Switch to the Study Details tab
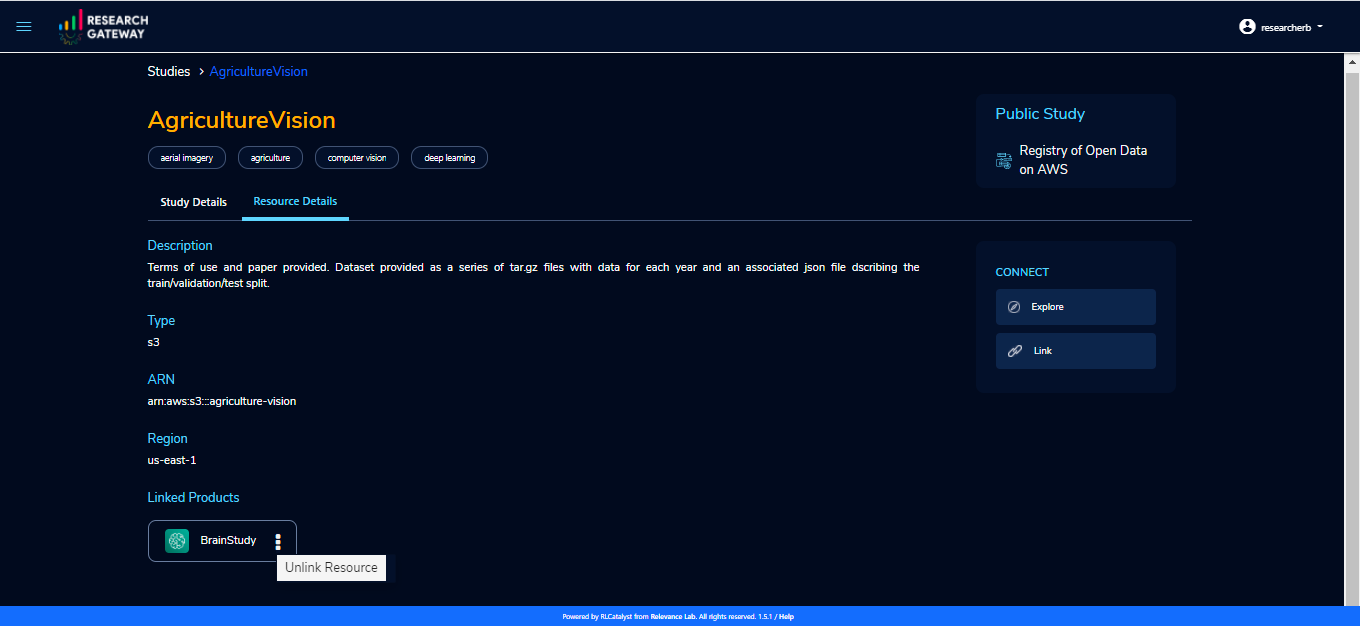Screen dimensions: 1360x626 (x=194, y=202)
